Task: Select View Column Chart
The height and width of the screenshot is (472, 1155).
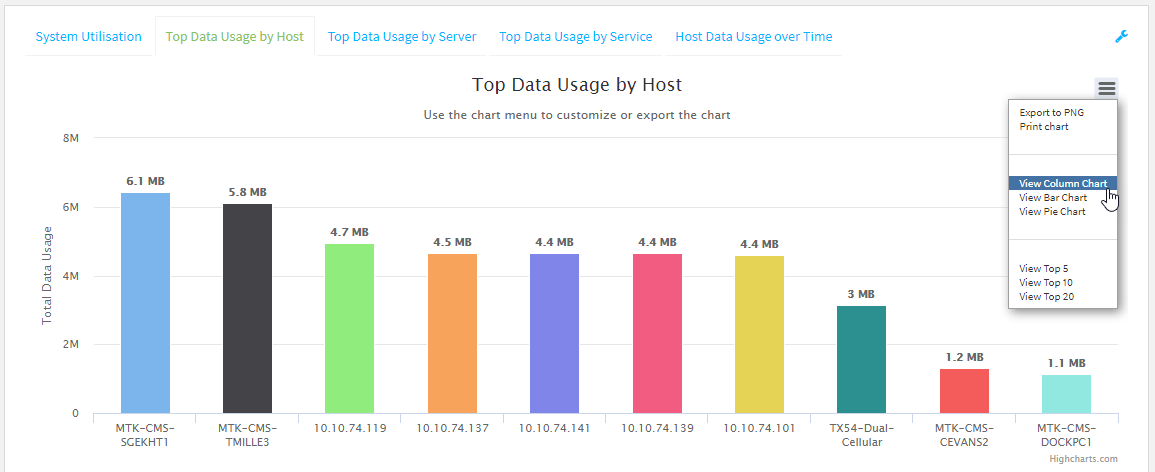Action: (x=1062, y=183)
